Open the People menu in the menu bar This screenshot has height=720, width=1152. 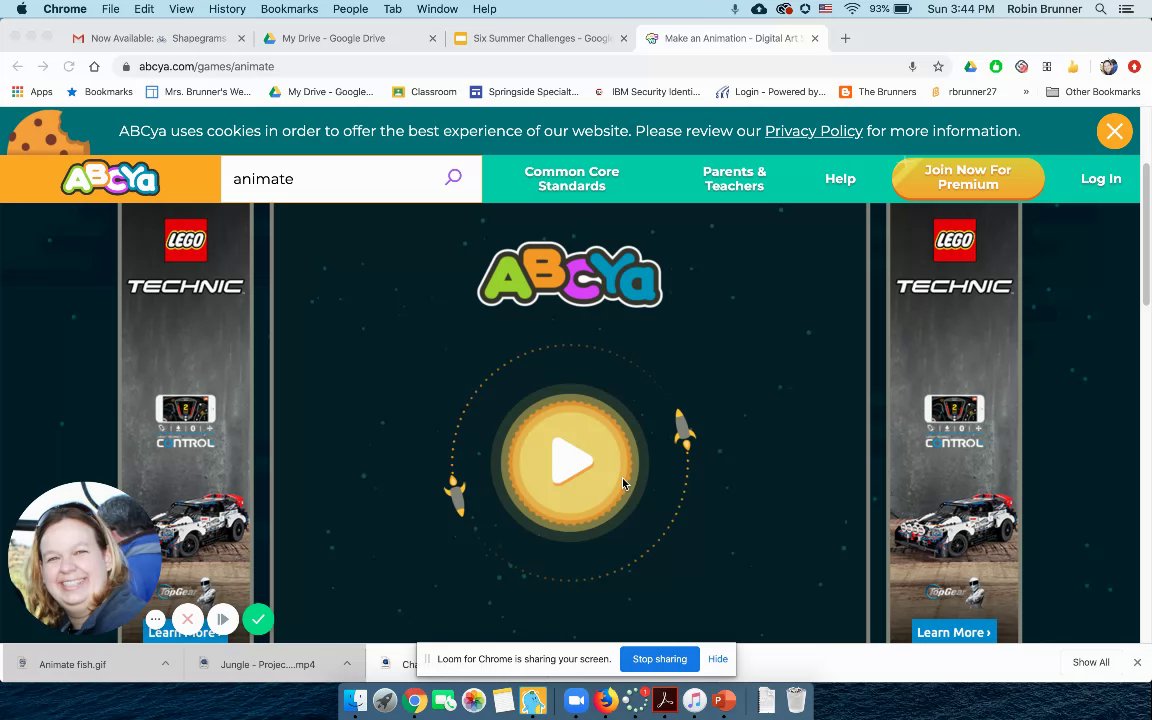pos(350,9)
